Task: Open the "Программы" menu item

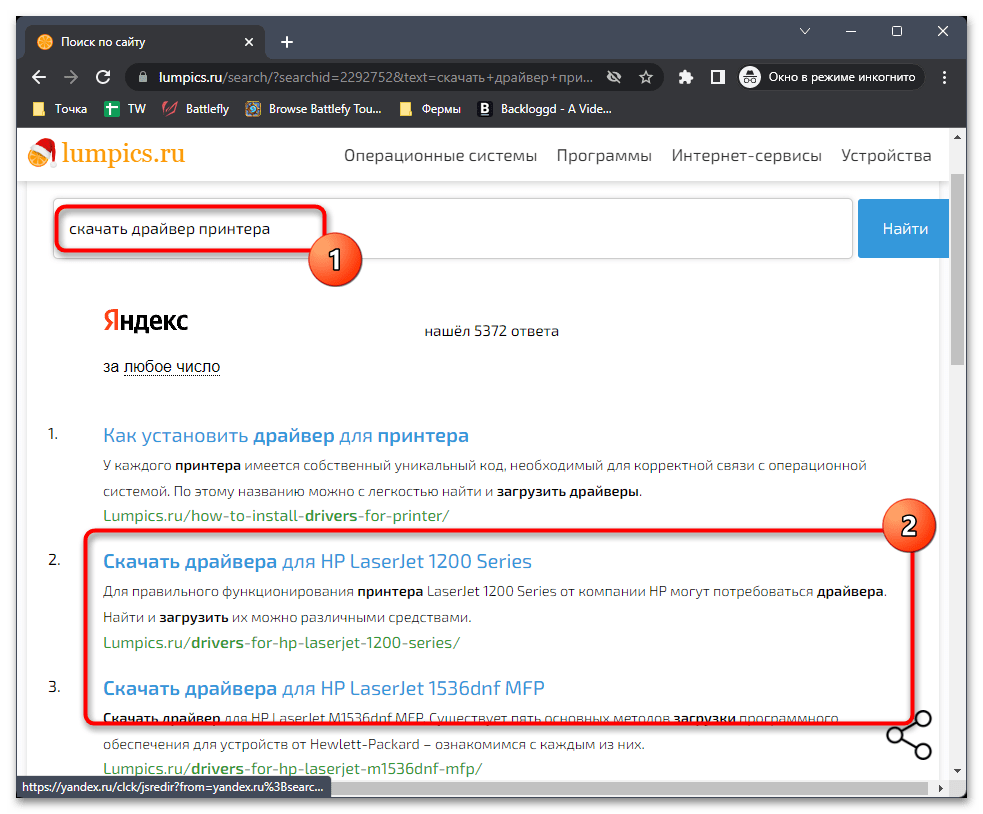Action: click(604, 156)
